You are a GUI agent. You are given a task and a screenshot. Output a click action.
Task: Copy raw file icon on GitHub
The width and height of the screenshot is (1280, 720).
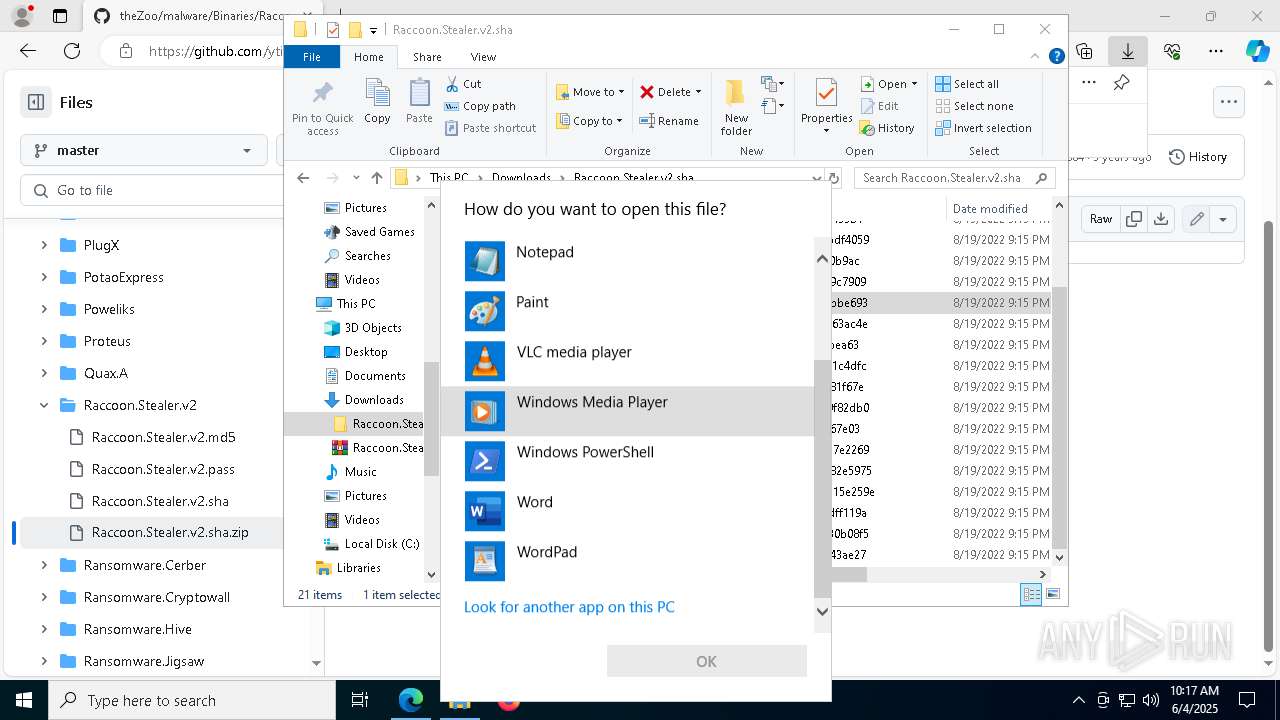(1134, 219)
